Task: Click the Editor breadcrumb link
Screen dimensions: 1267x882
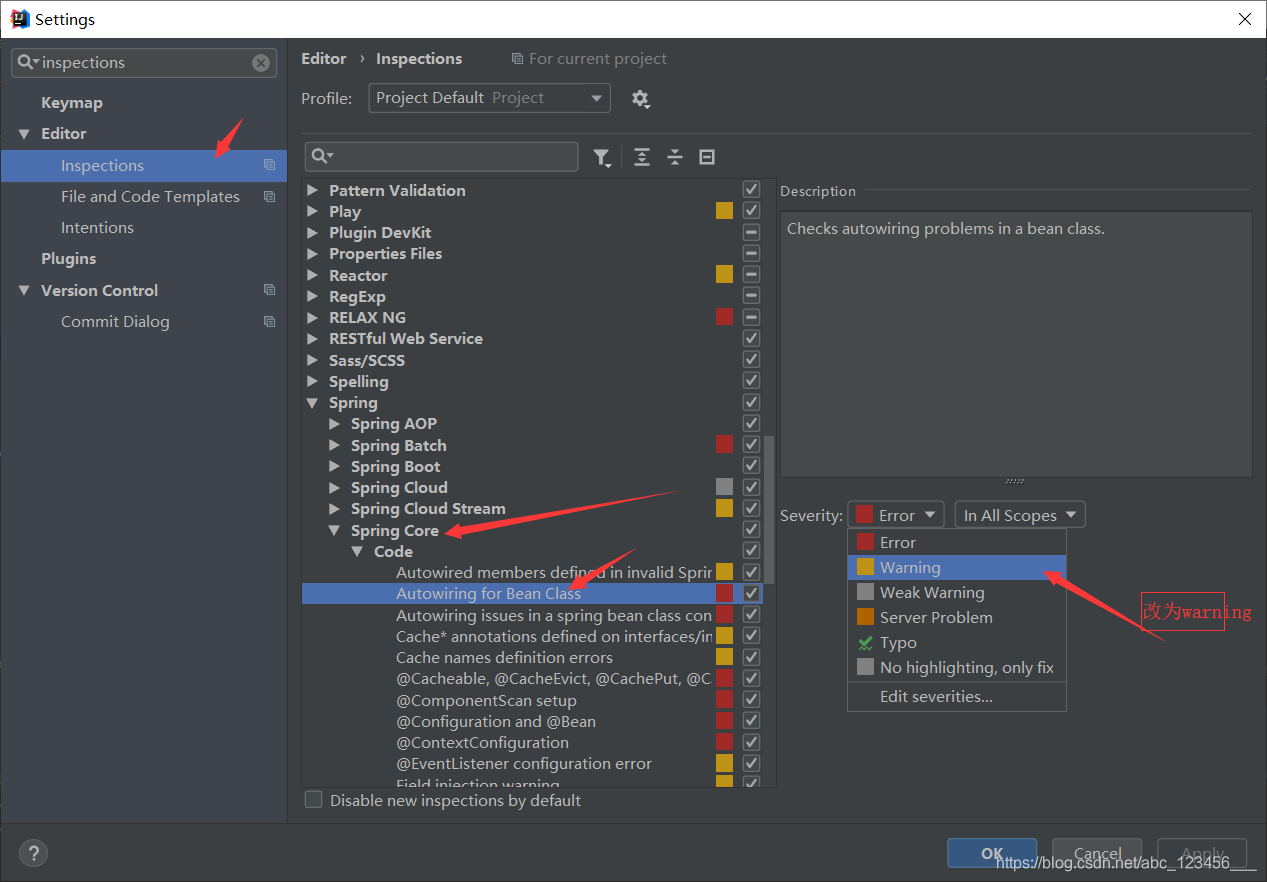Action: coord(324,59)
